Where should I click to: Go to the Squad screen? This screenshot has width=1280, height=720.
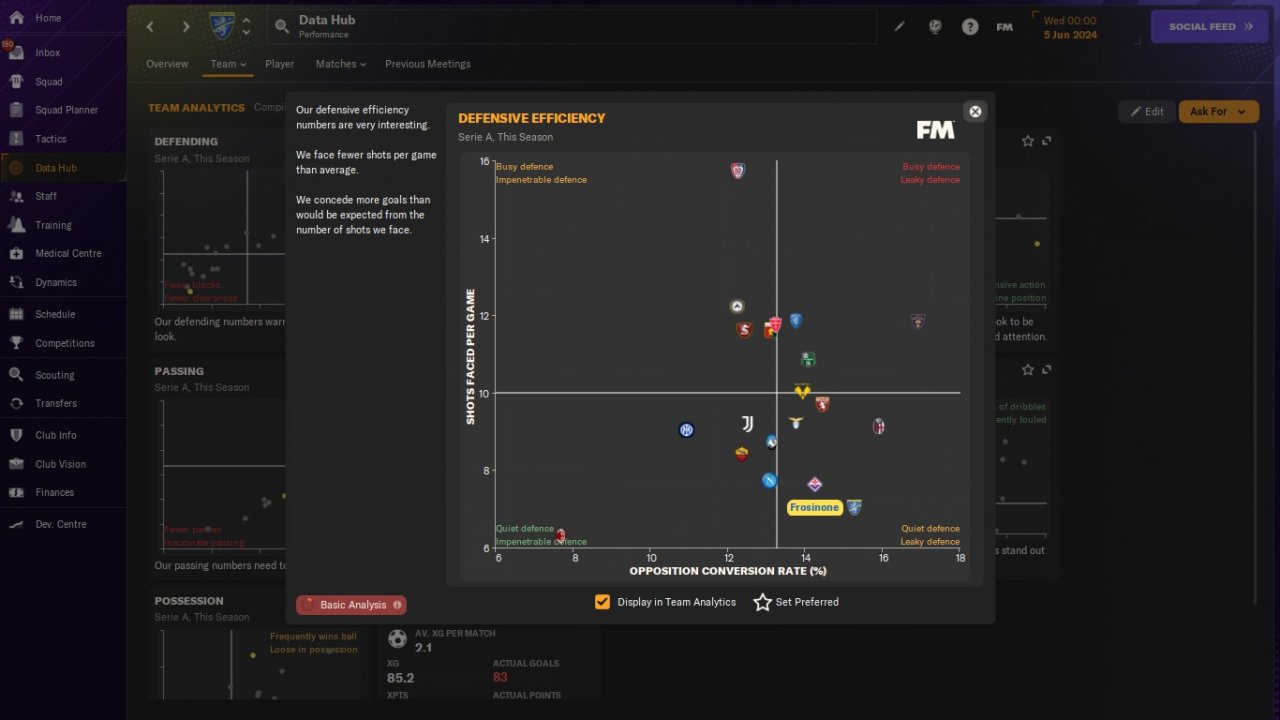pyautogui.click(x=49, y=82)
